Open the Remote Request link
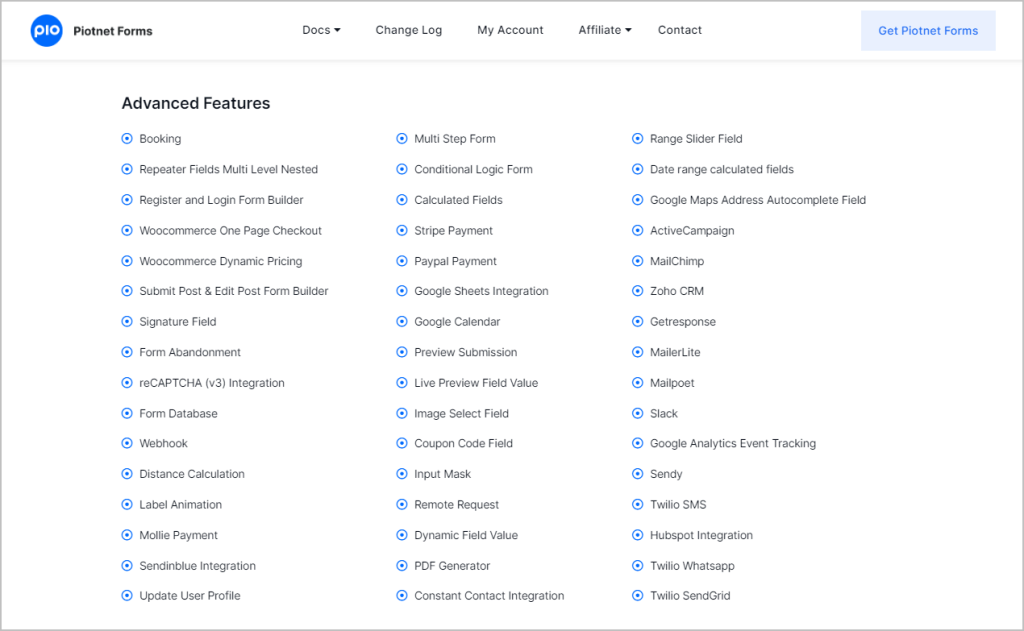1024x631 pixels. point(456,504)
